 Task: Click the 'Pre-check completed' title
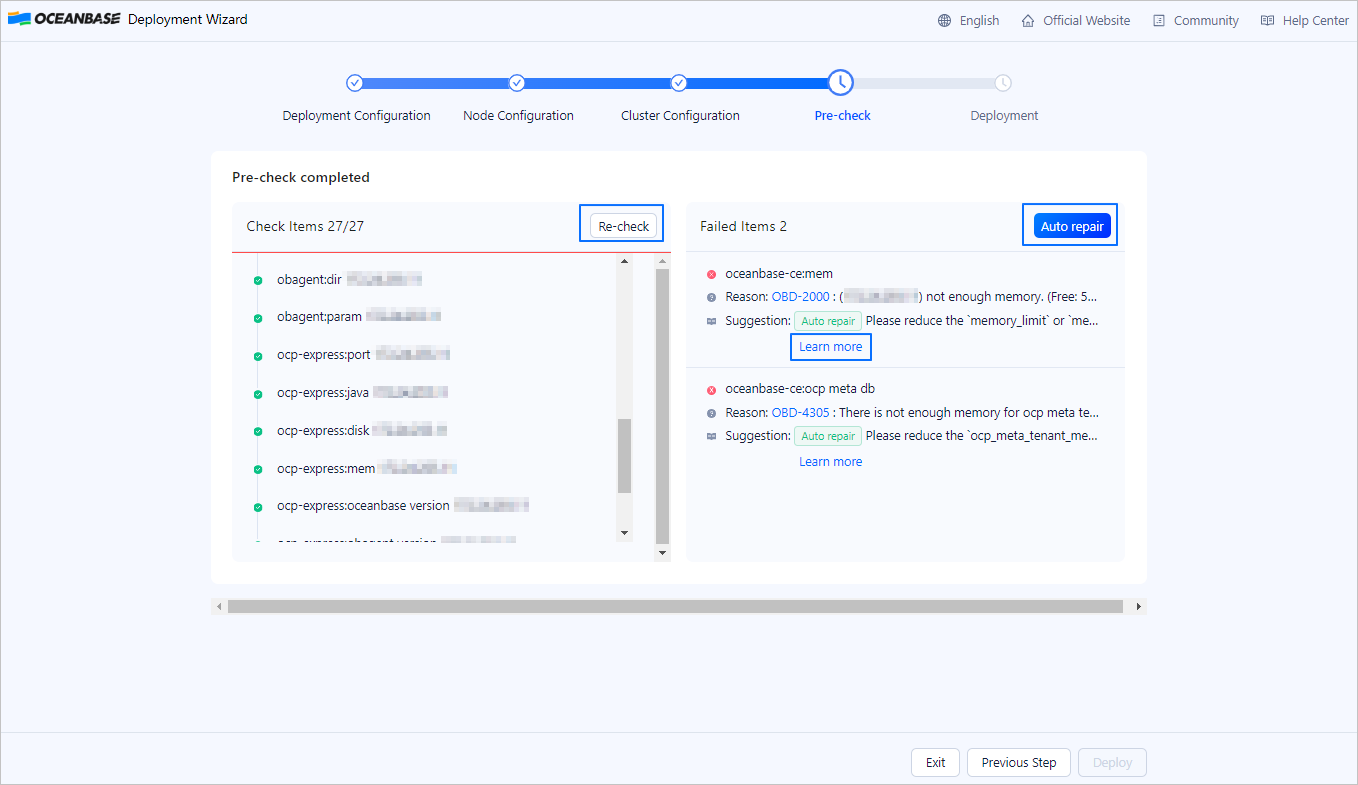pos(301,177)
